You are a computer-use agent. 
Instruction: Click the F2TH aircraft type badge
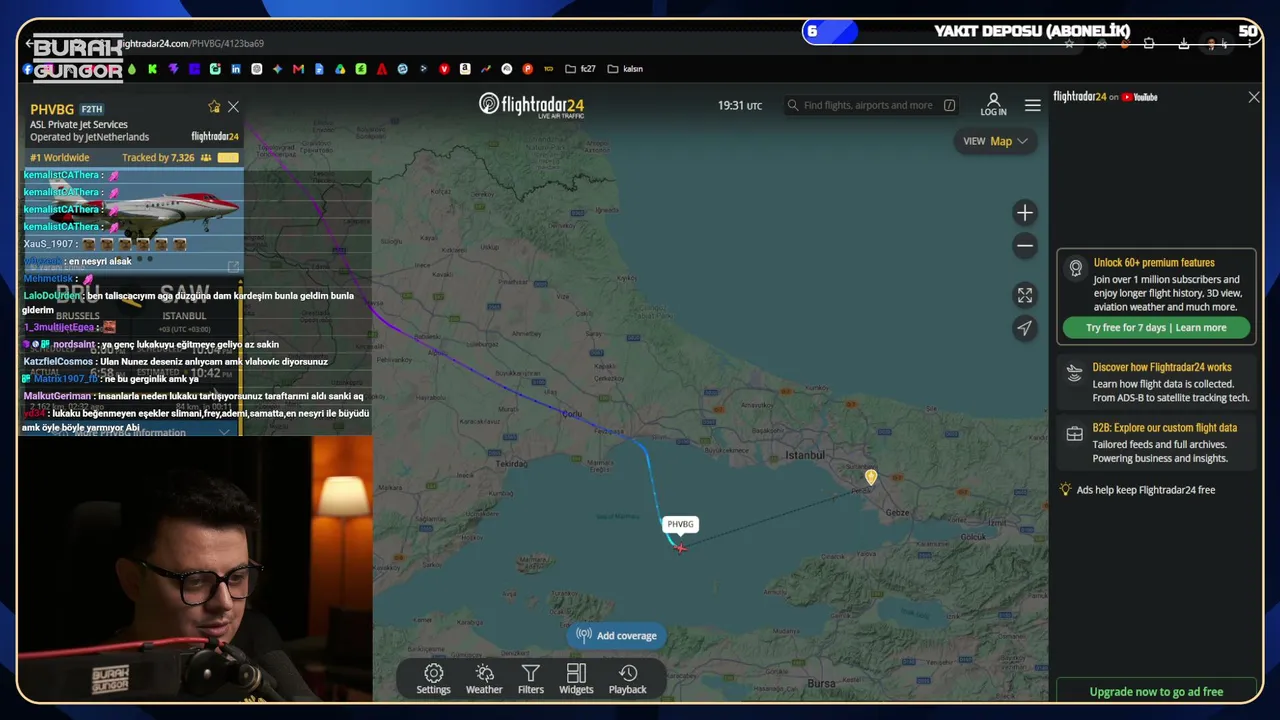pos(92,109)
